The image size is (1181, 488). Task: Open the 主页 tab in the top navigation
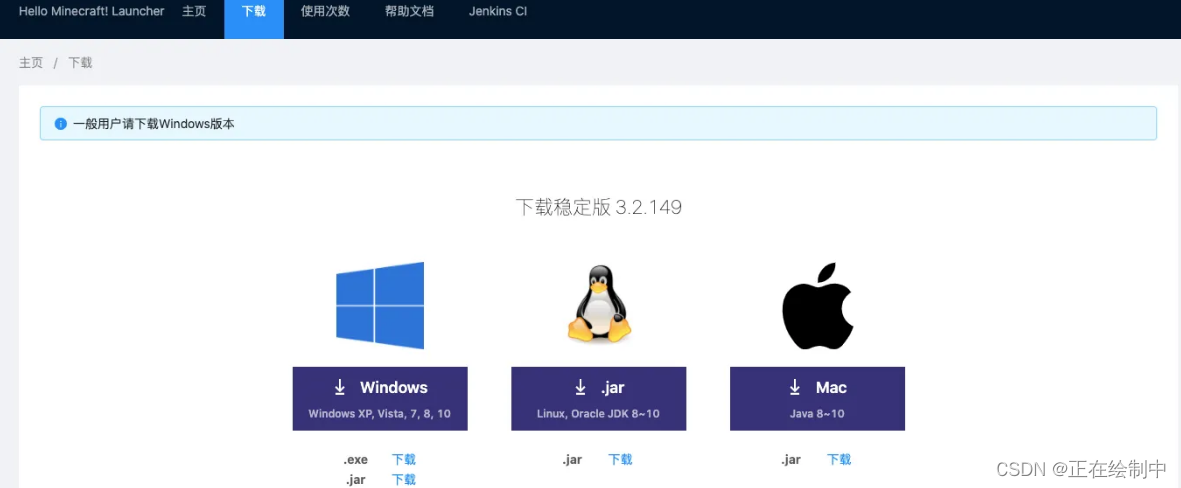click(x=194, y=11)
